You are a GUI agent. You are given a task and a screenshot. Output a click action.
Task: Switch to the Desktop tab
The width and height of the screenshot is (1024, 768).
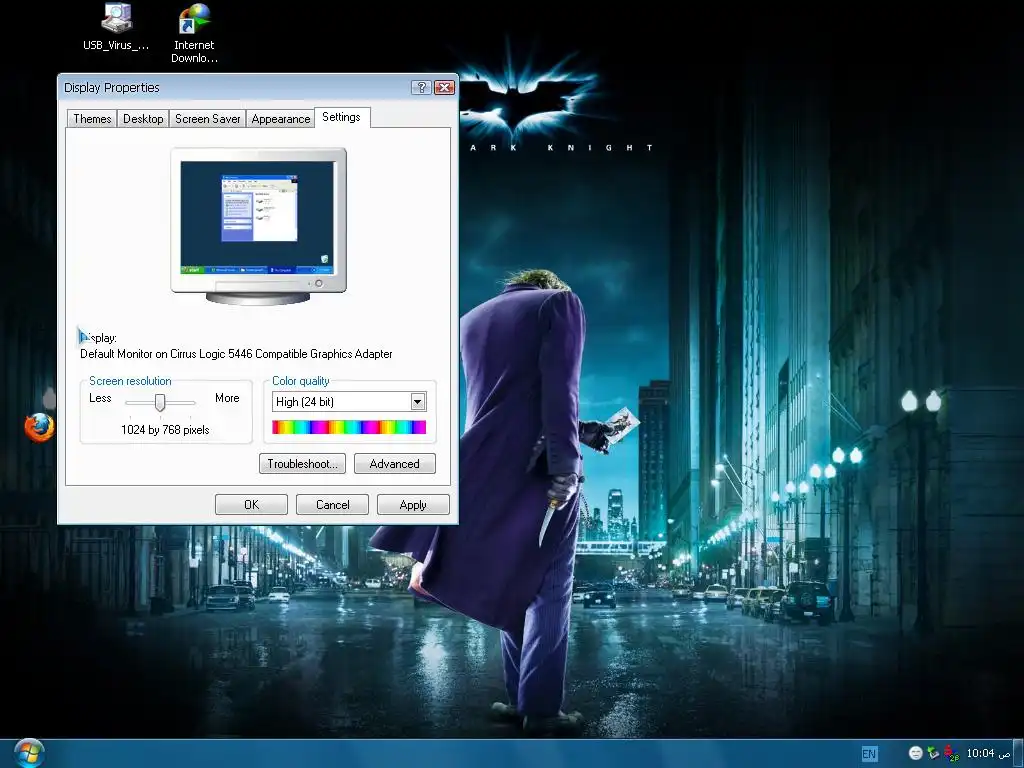(143, 119)
